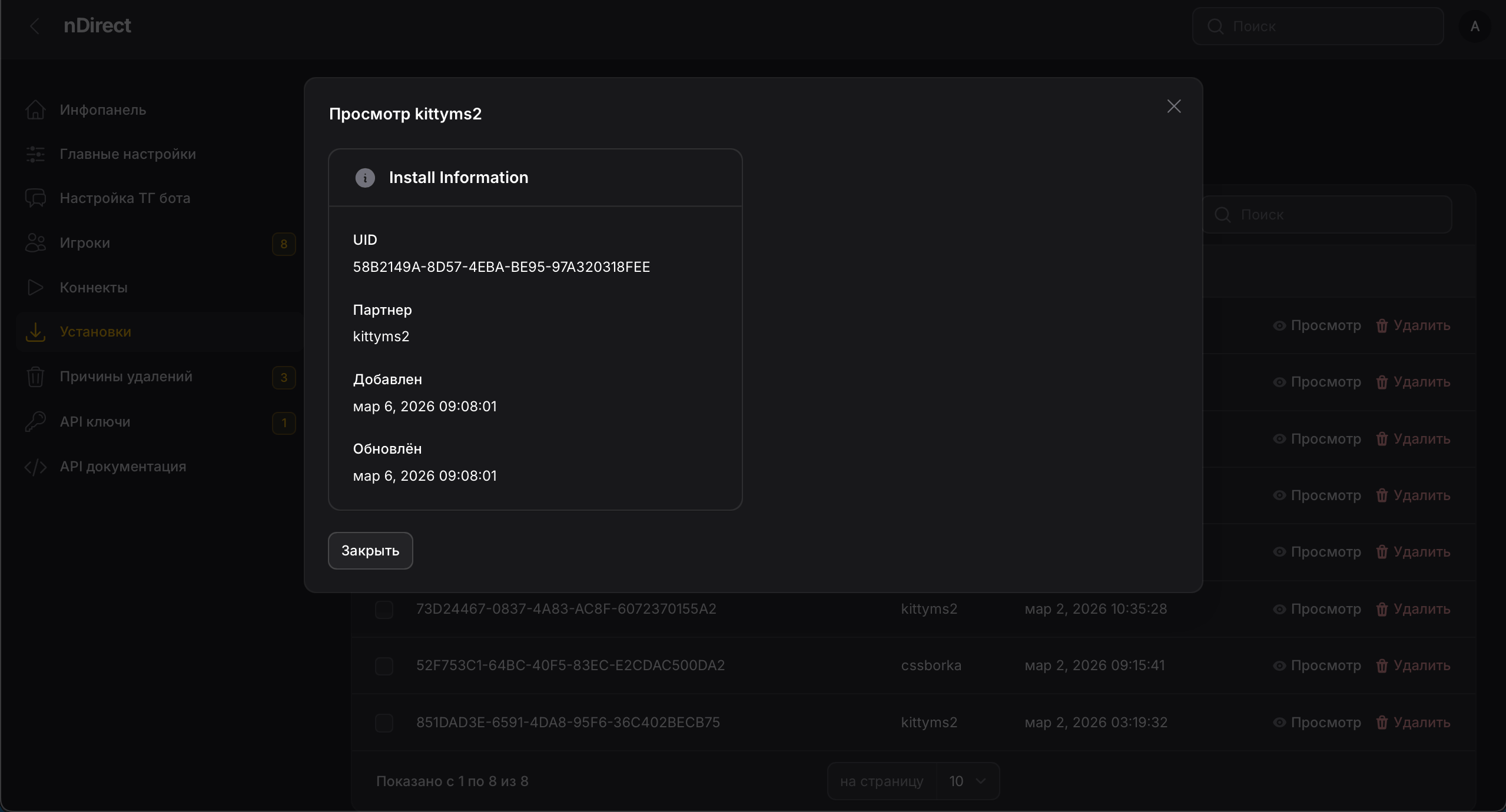Viewport: 1506px width, 812px height.
Task: Open the Установки menu item
Action: [x=95, y=332]
